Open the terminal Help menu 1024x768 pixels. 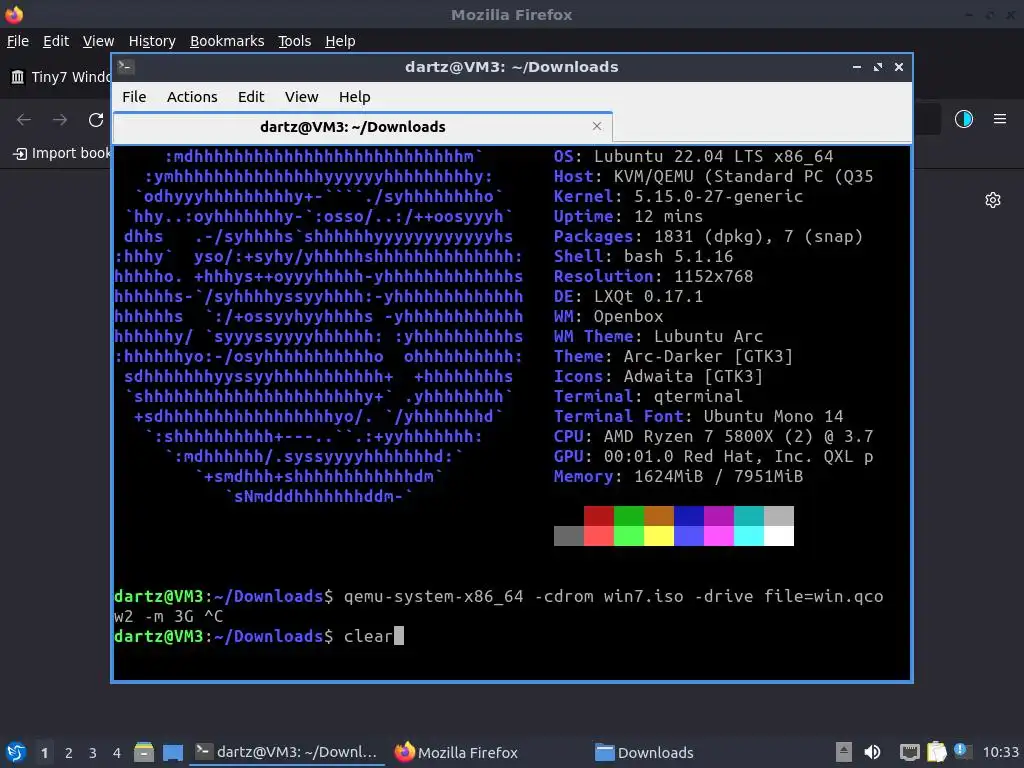tap(355, 97)
